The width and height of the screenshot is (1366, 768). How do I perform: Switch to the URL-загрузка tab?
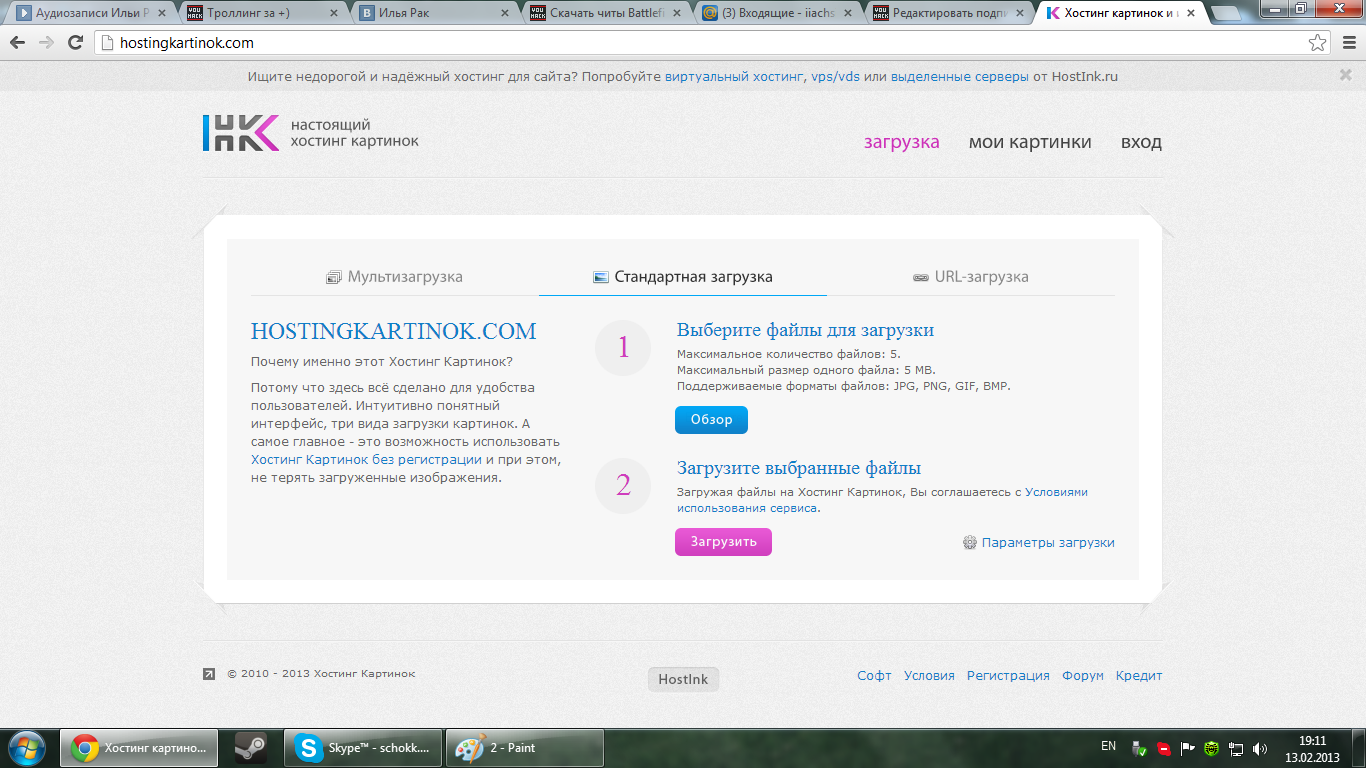971,277
